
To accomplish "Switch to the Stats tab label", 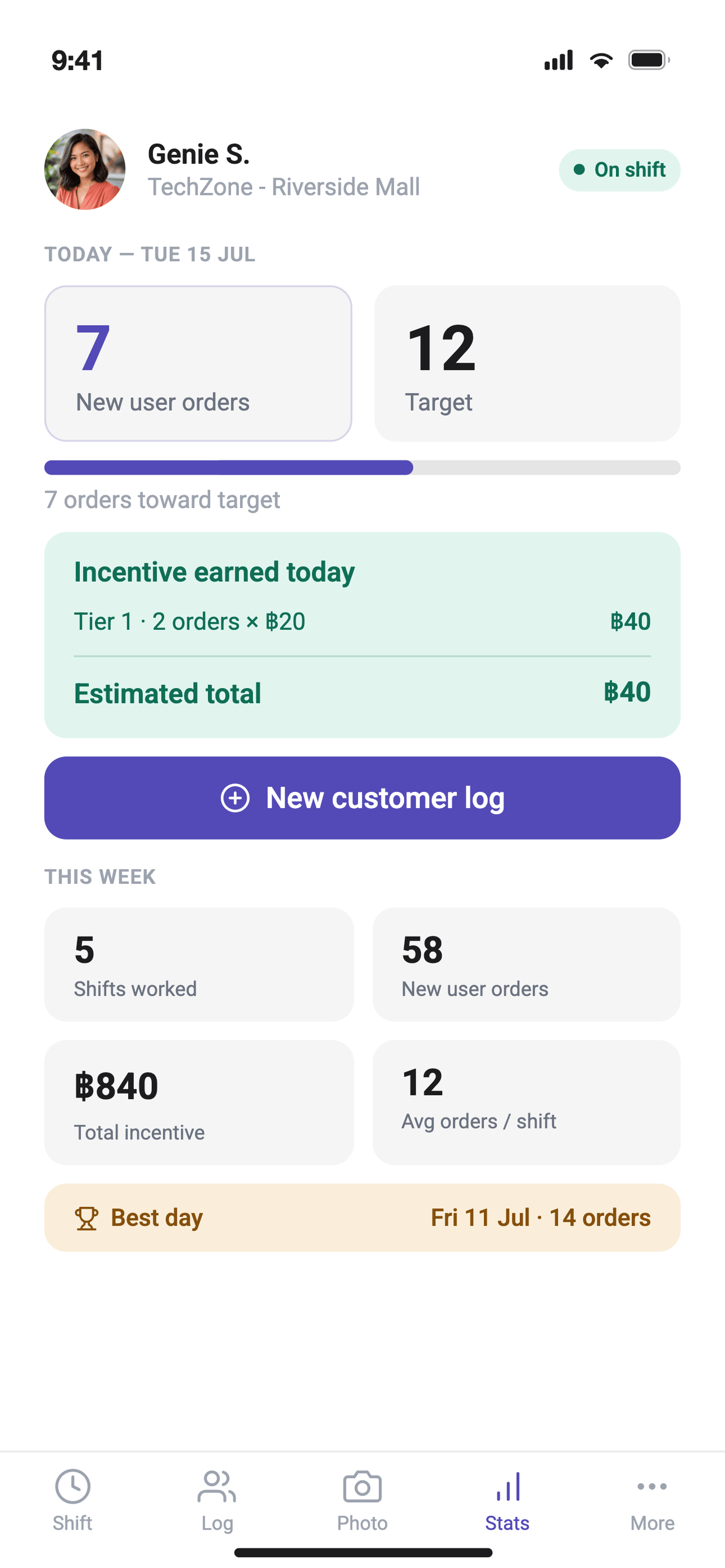I will tap(507, 1523).
